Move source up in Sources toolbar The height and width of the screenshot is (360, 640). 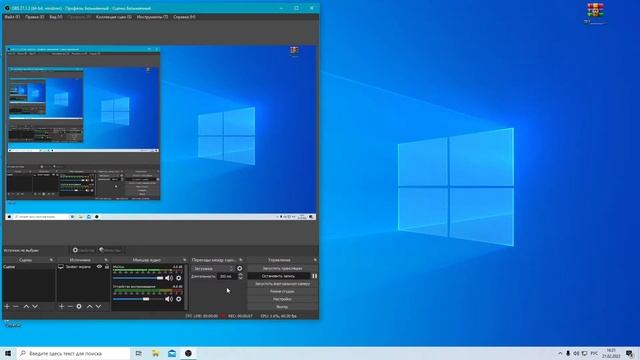click(x=89, y=306)
